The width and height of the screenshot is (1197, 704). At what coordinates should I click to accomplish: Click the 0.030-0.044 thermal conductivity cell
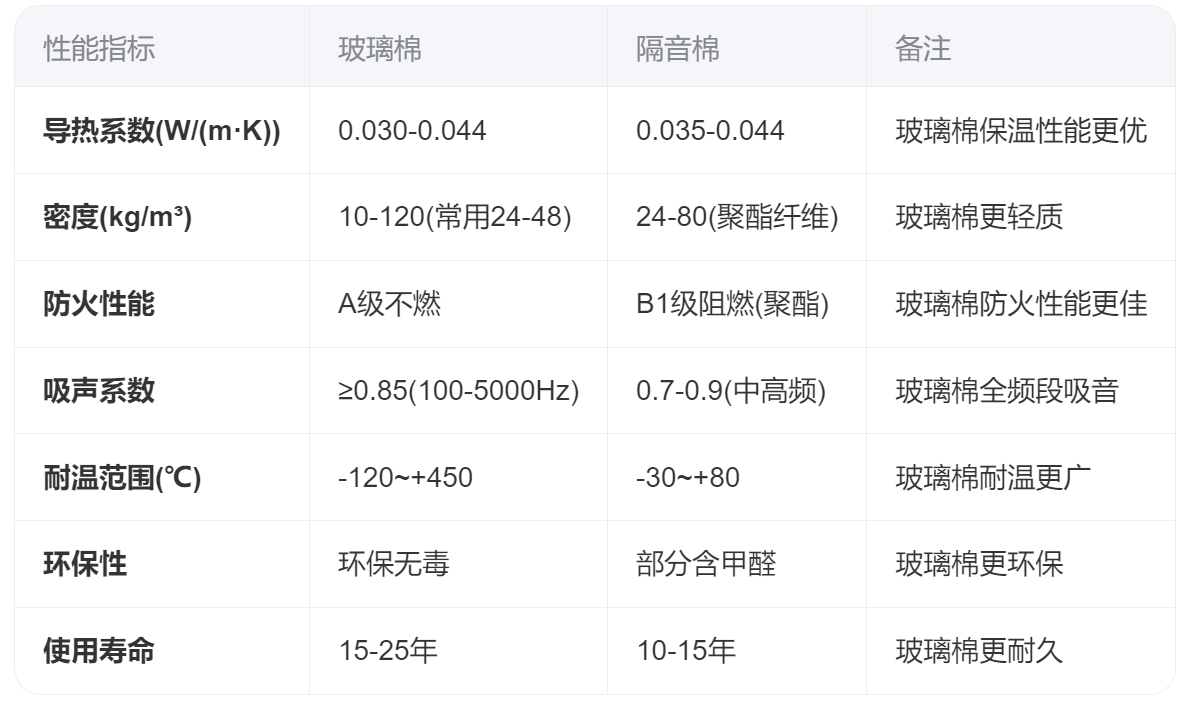point(412,131)
